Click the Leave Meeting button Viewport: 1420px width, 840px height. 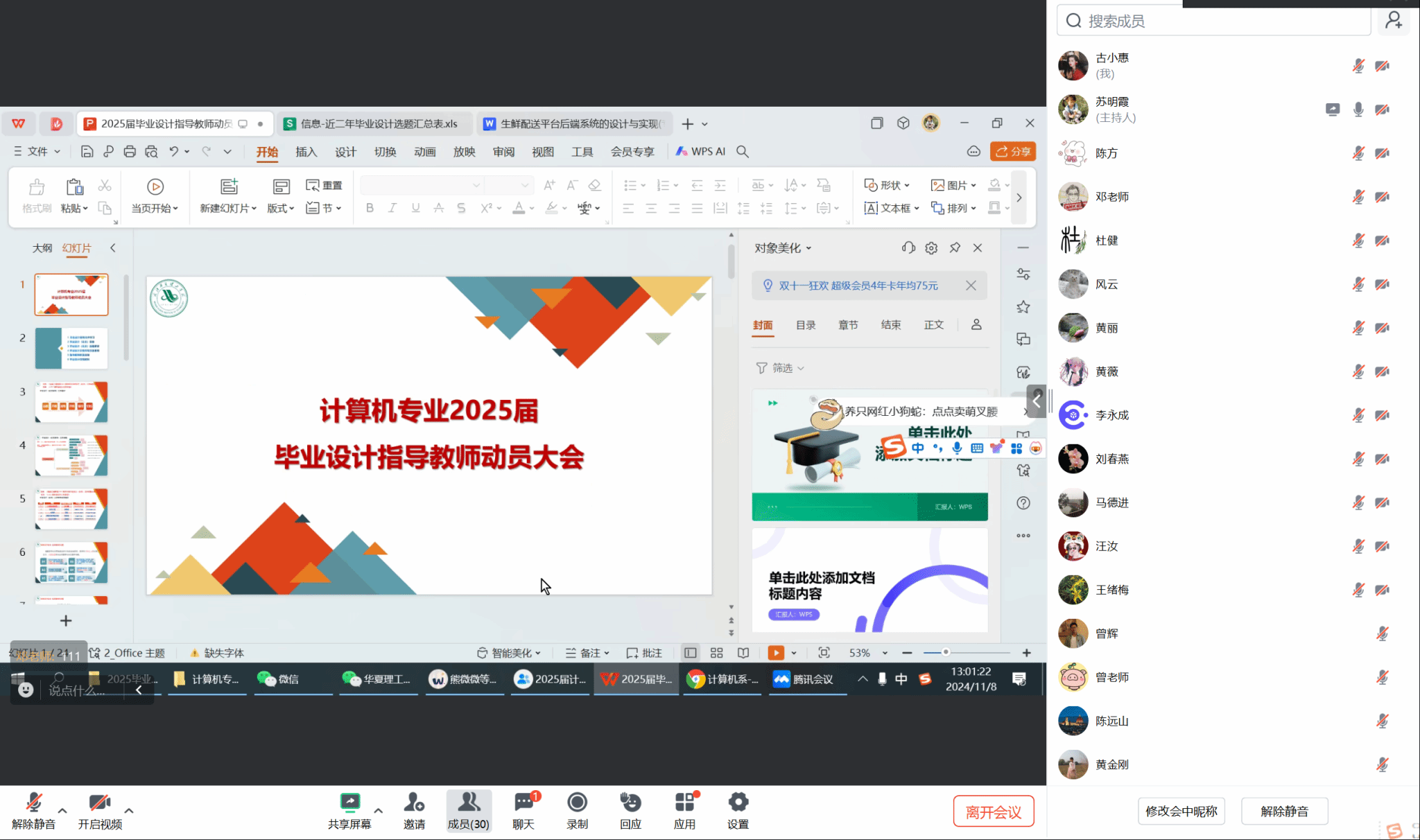993,812
